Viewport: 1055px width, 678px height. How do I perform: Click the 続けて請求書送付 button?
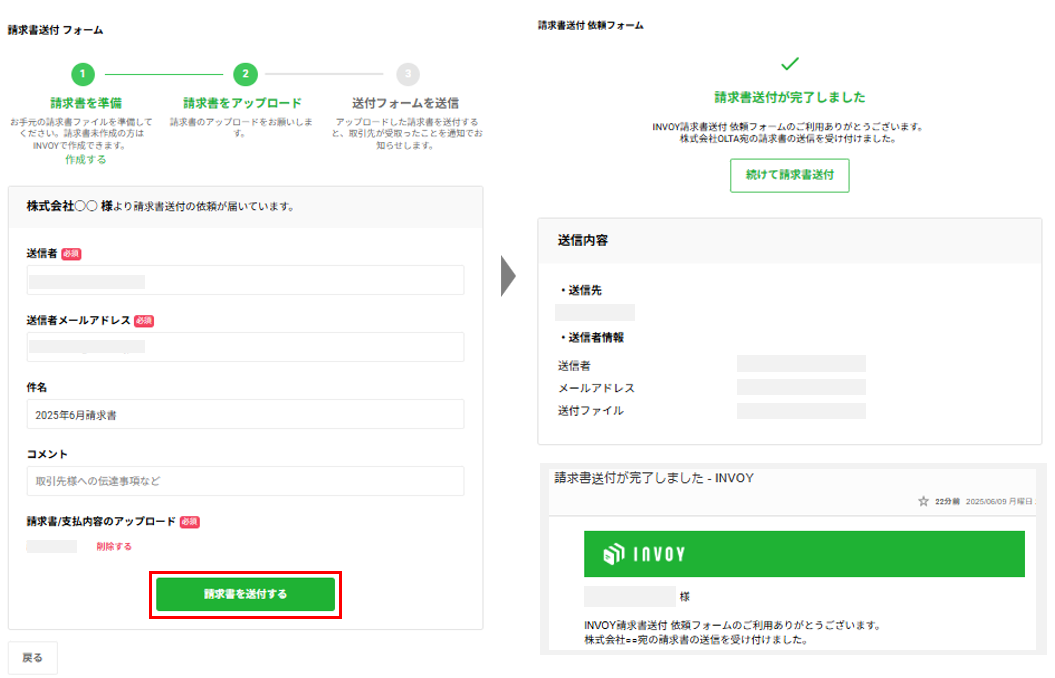[x=789, y=175]
